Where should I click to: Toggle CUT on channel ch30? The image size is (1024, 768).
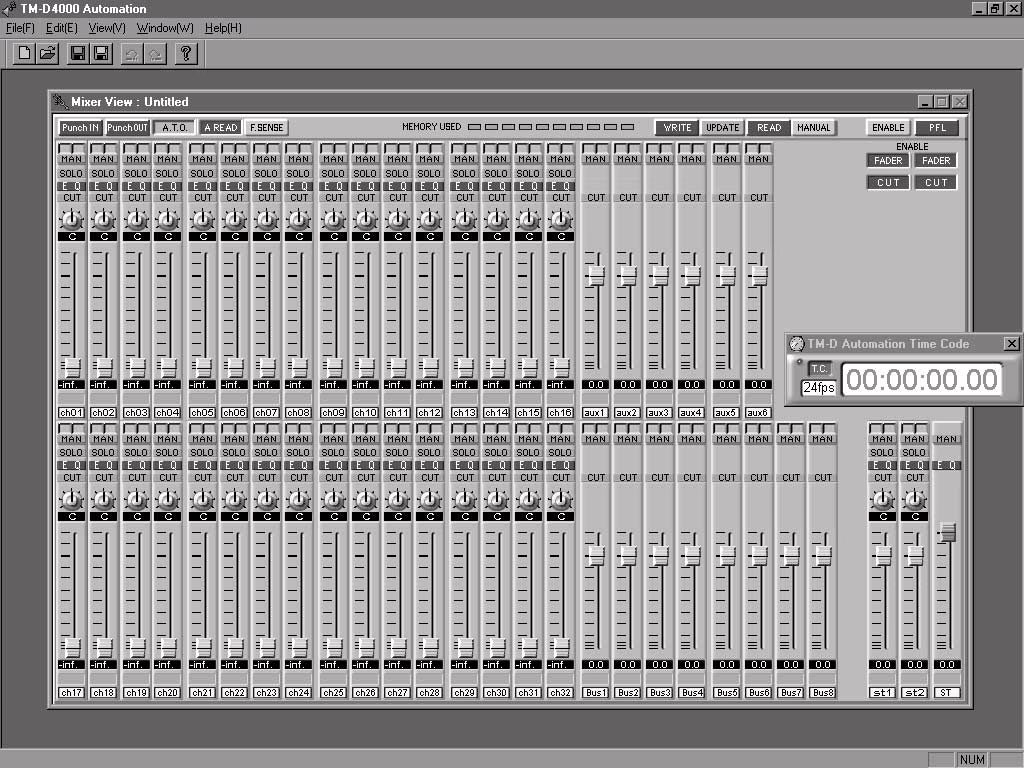[496, 477]
